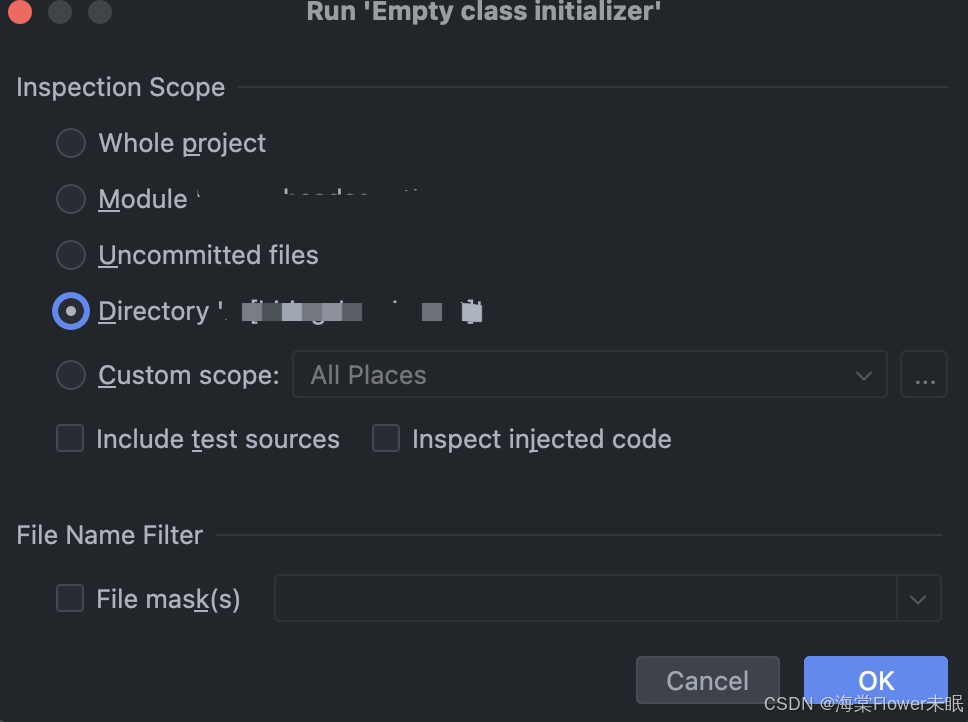Click the File Name Filter section heading
Viewport: 968px width, 722px height.
[x=110, y=535]
